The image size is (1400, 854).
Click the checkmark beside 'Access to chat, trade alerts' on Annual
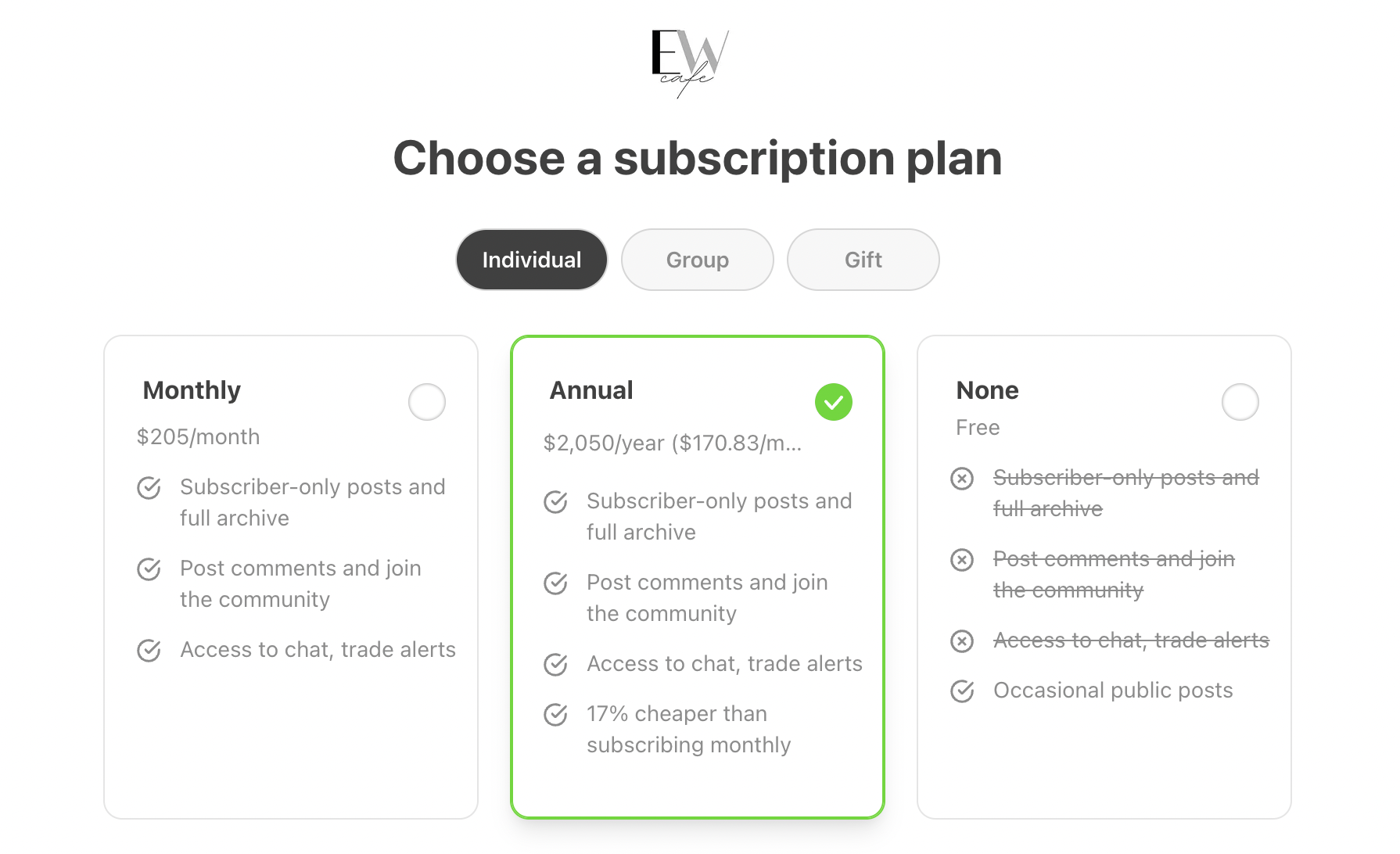(x=555, y=664)
